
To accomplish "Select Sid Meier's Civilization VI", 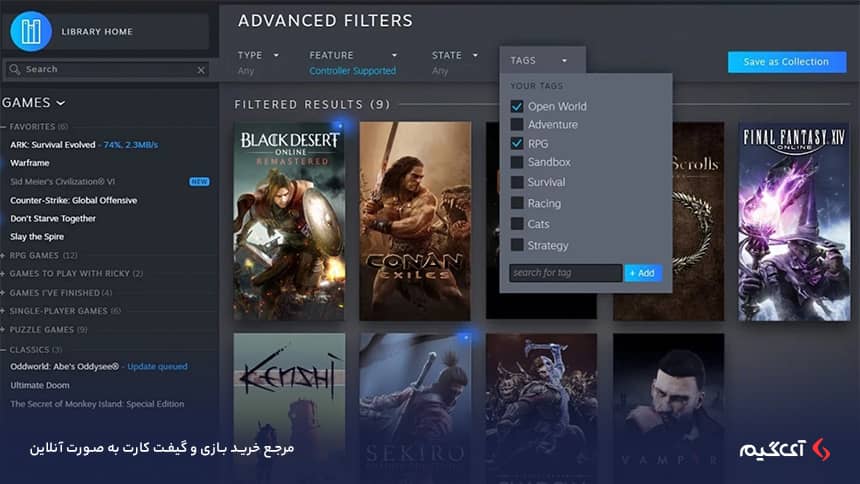I will point(63,182).
